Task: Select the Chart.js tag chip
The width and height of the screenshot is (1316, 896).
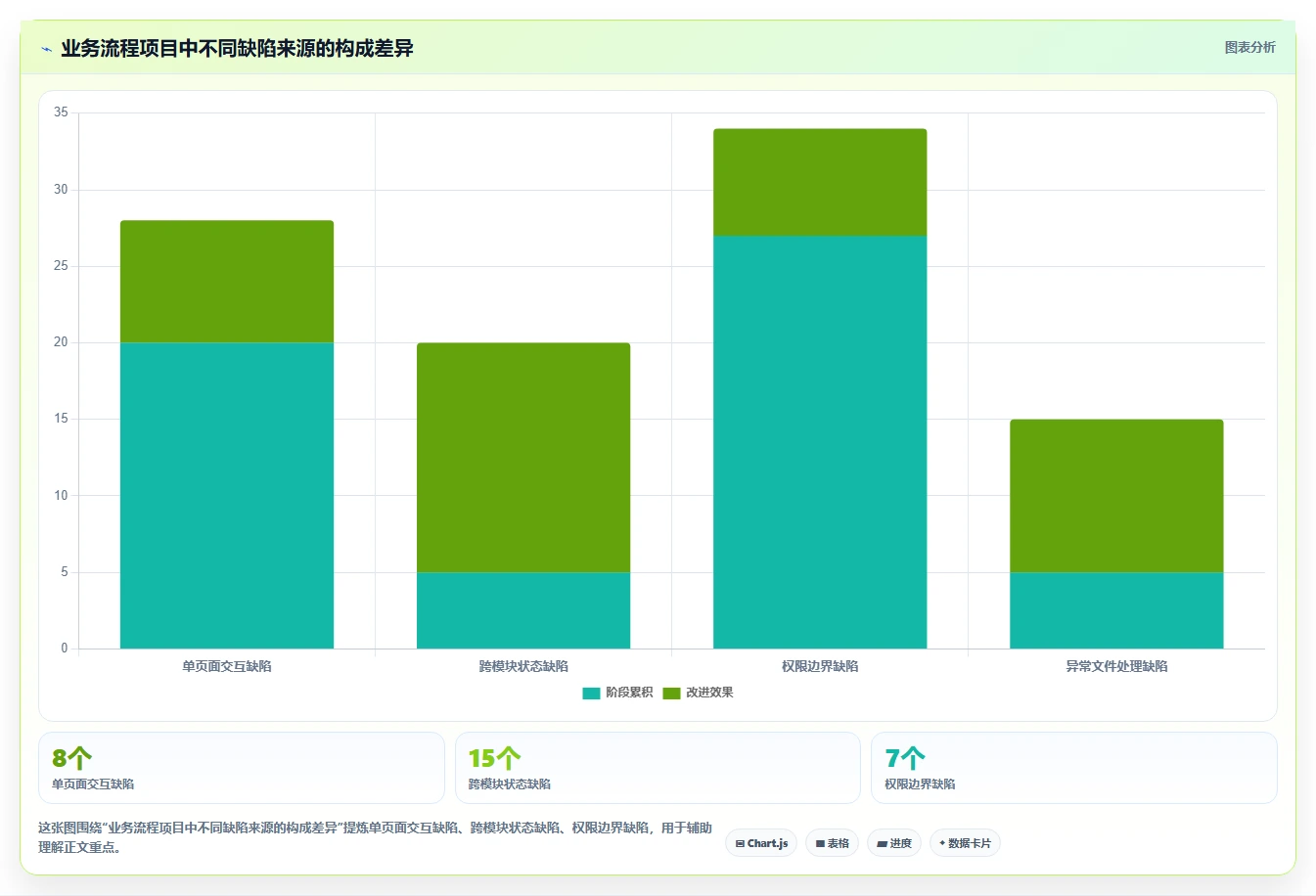Action: tap(761, 843)
